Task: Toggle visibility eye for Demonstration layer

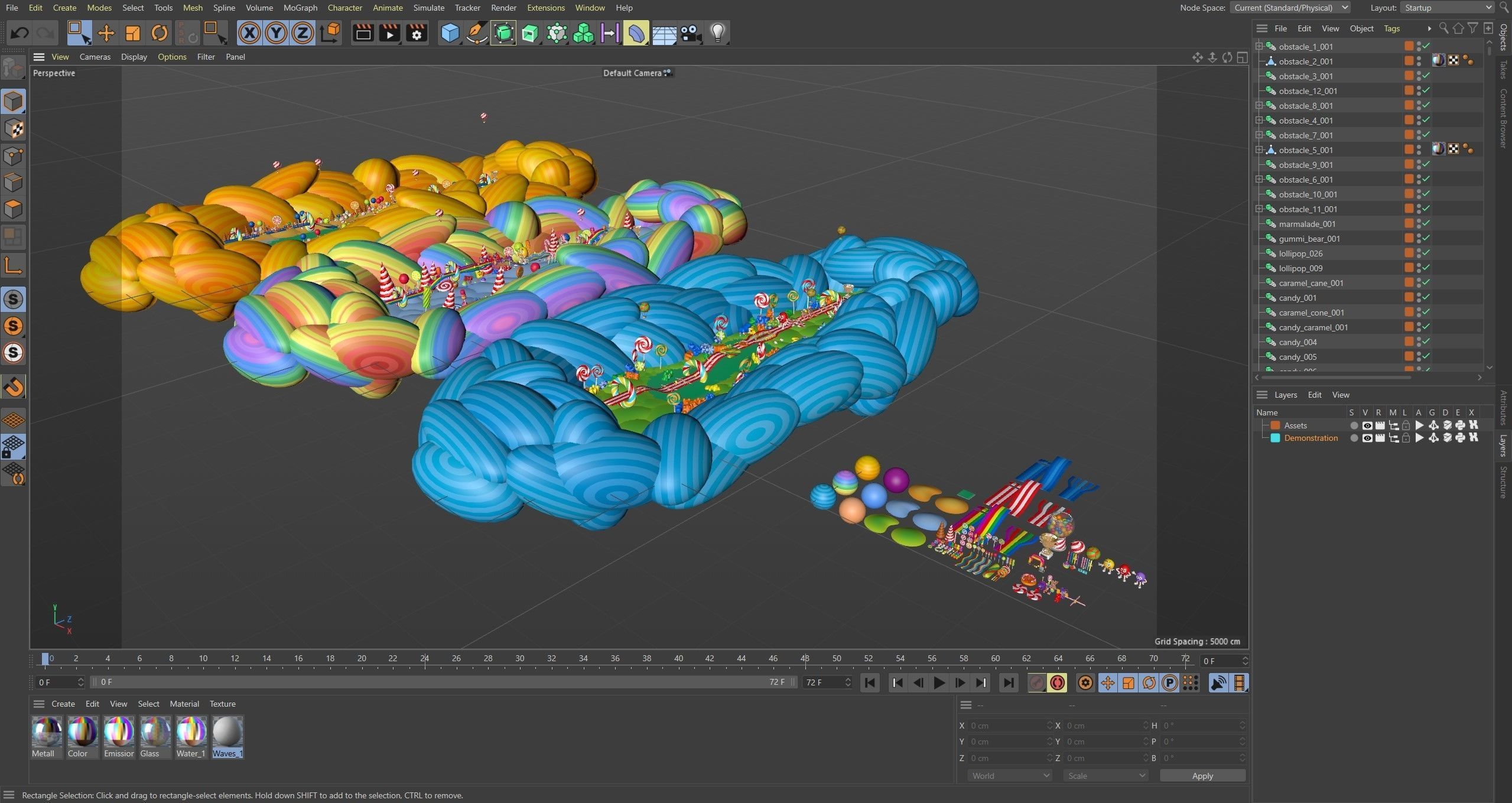Action: coord(1367,438)
